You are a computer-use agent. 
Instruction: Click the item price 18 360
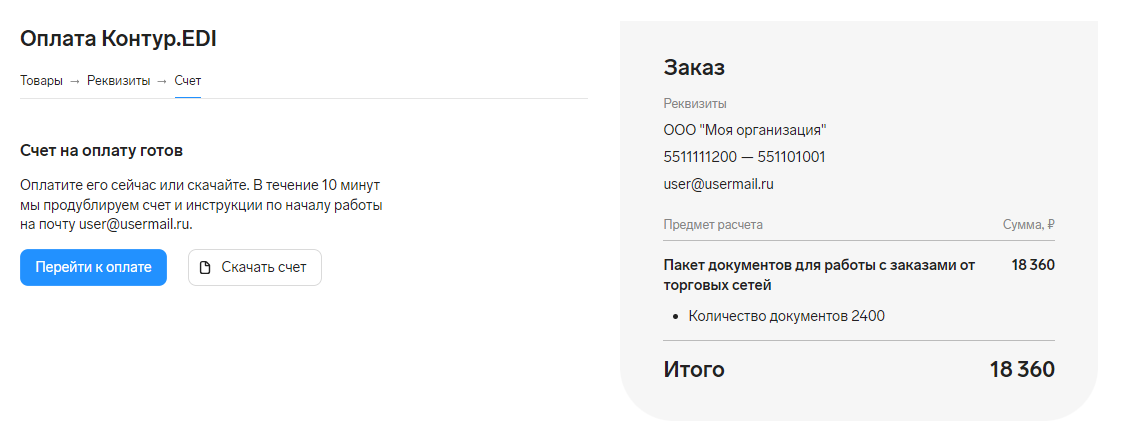click(x=1033, y=266)
